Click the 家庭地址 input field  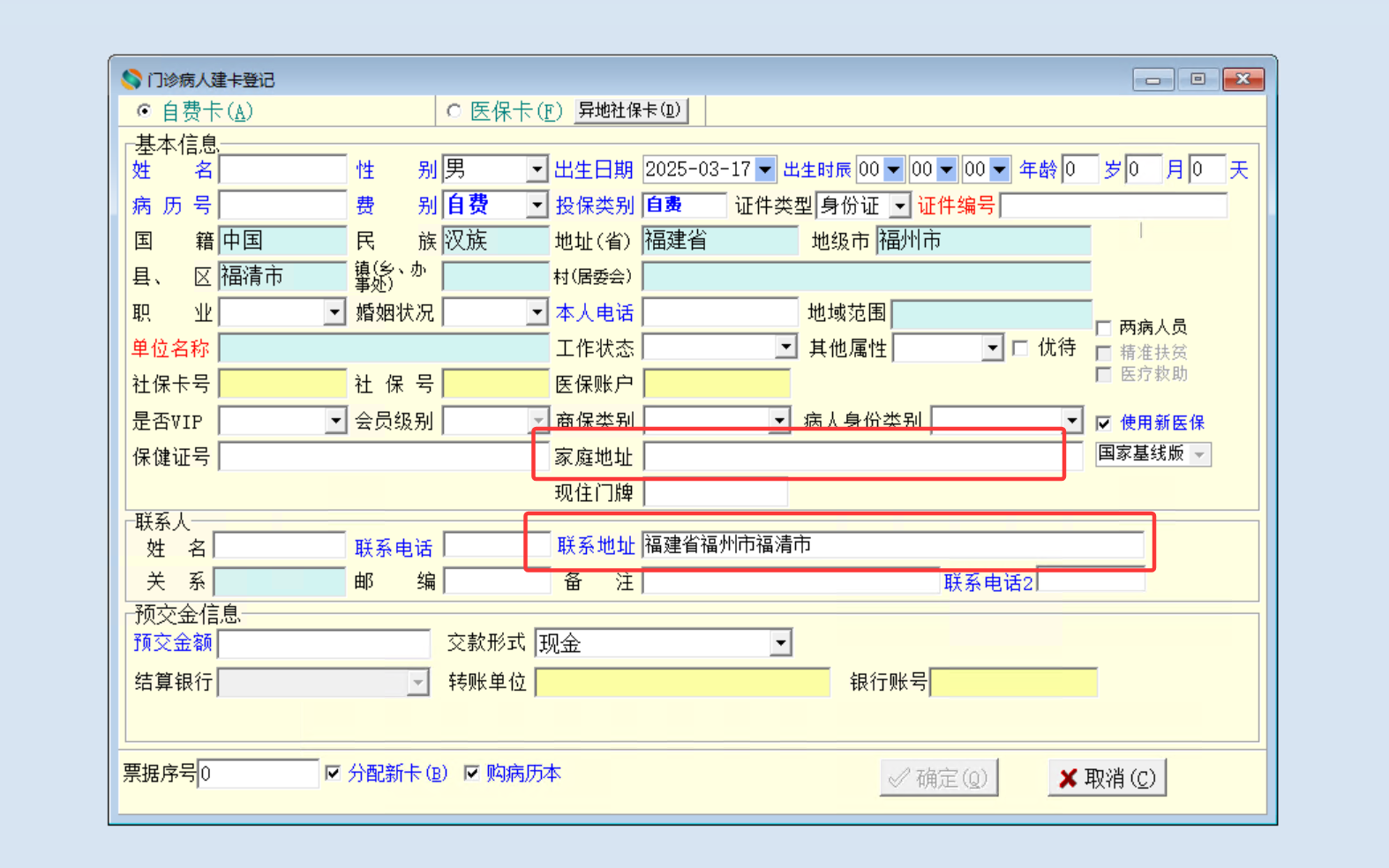pyautogui.click(x=863, y=457)
